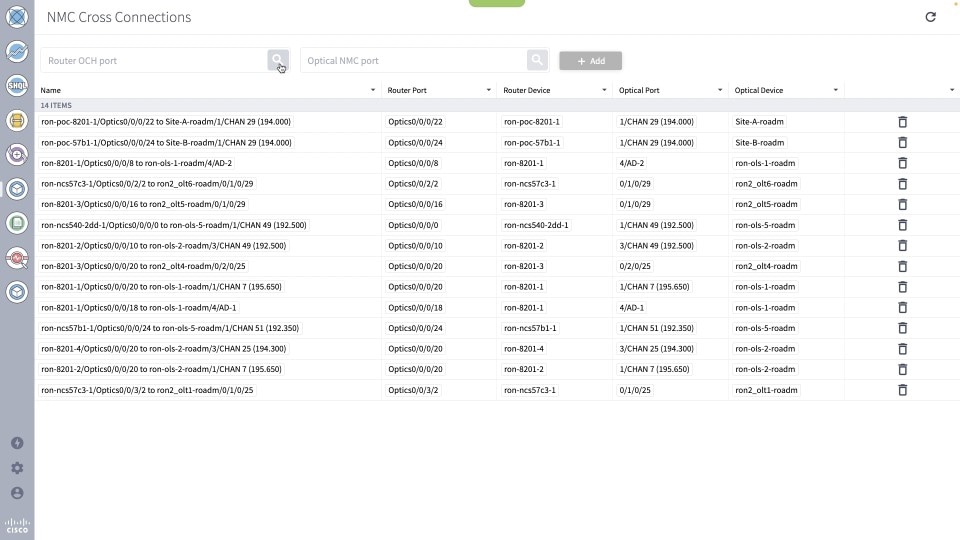The width and height of the screenshot is (960, 540).
Task: Select the 14 ITEMS group row
Action: [497, 105]
